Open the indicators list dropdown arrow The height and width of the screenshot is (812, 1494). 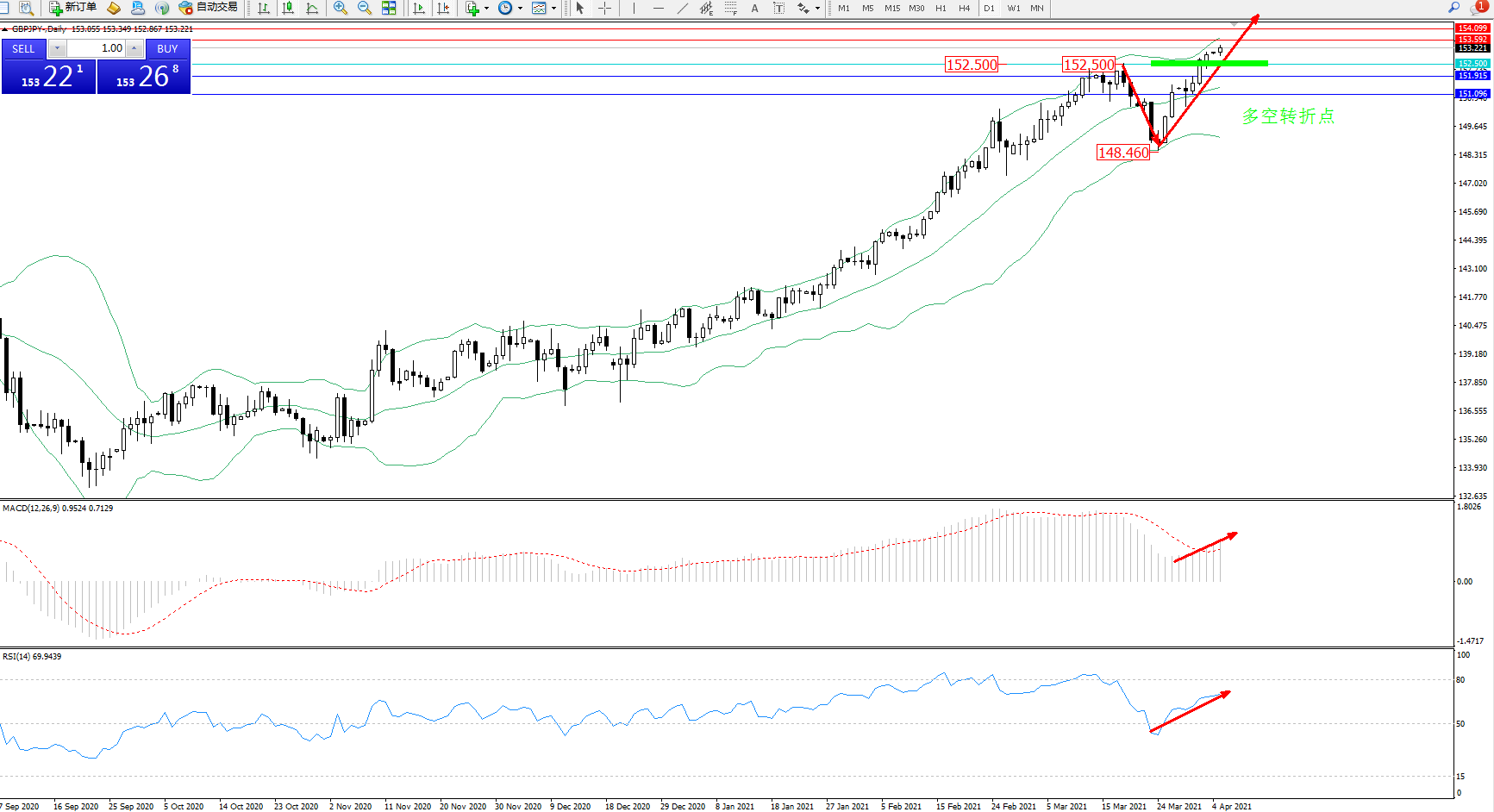coord(486,9)
